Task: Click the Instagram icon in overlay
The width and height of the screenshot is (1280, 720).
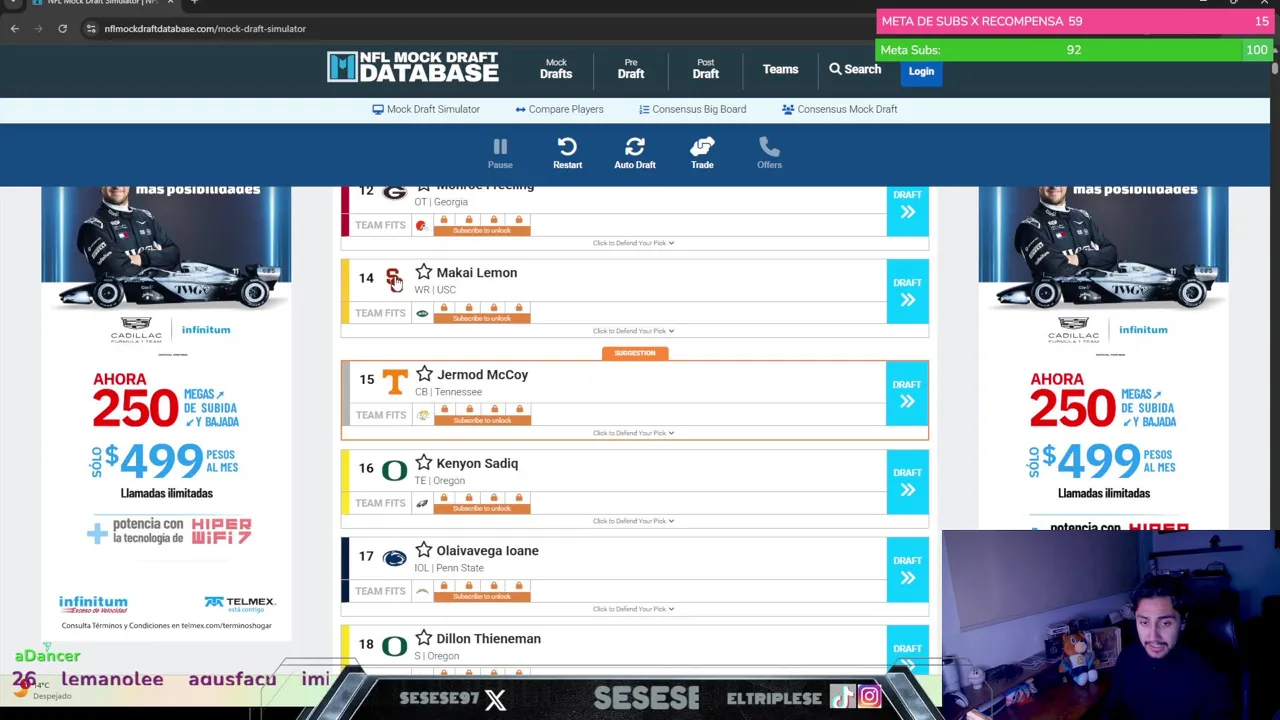Action: click(x=869, y=697)
